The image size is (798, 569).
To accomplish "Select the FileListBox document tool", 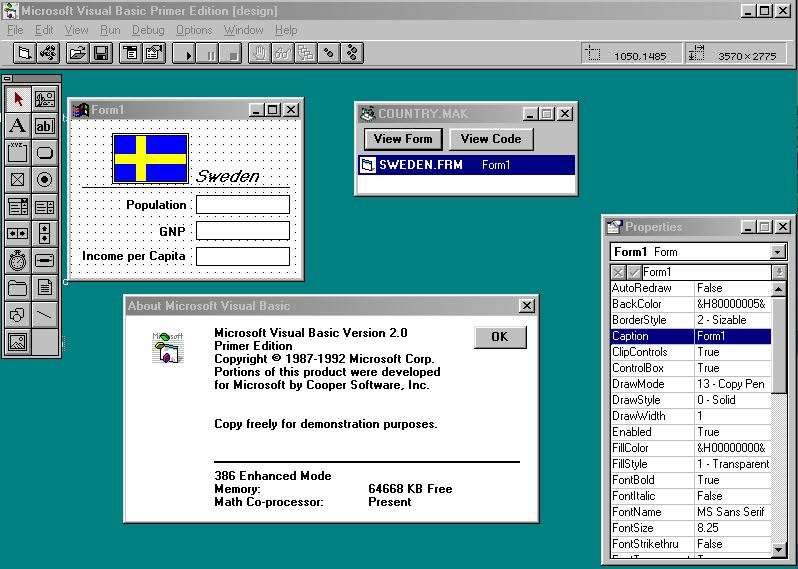I will tap(45, 288).
